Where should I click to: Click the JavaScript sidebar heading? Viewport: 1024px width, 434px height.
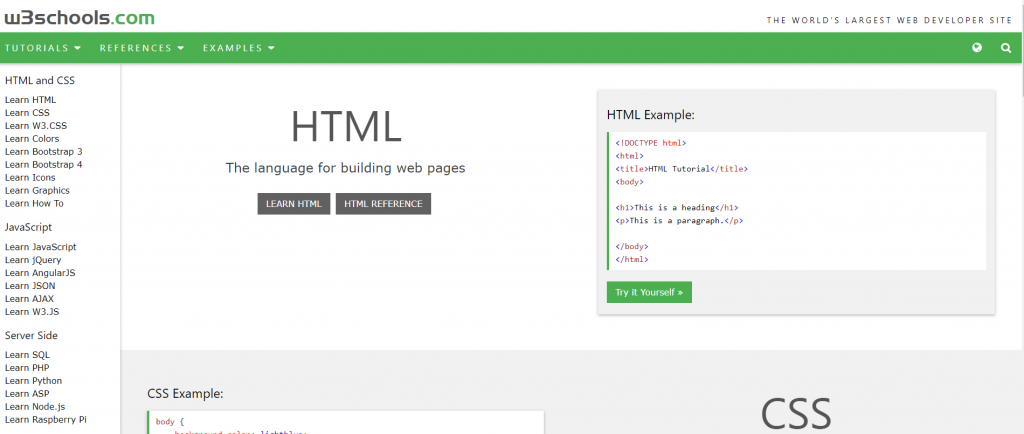(29, 228)
